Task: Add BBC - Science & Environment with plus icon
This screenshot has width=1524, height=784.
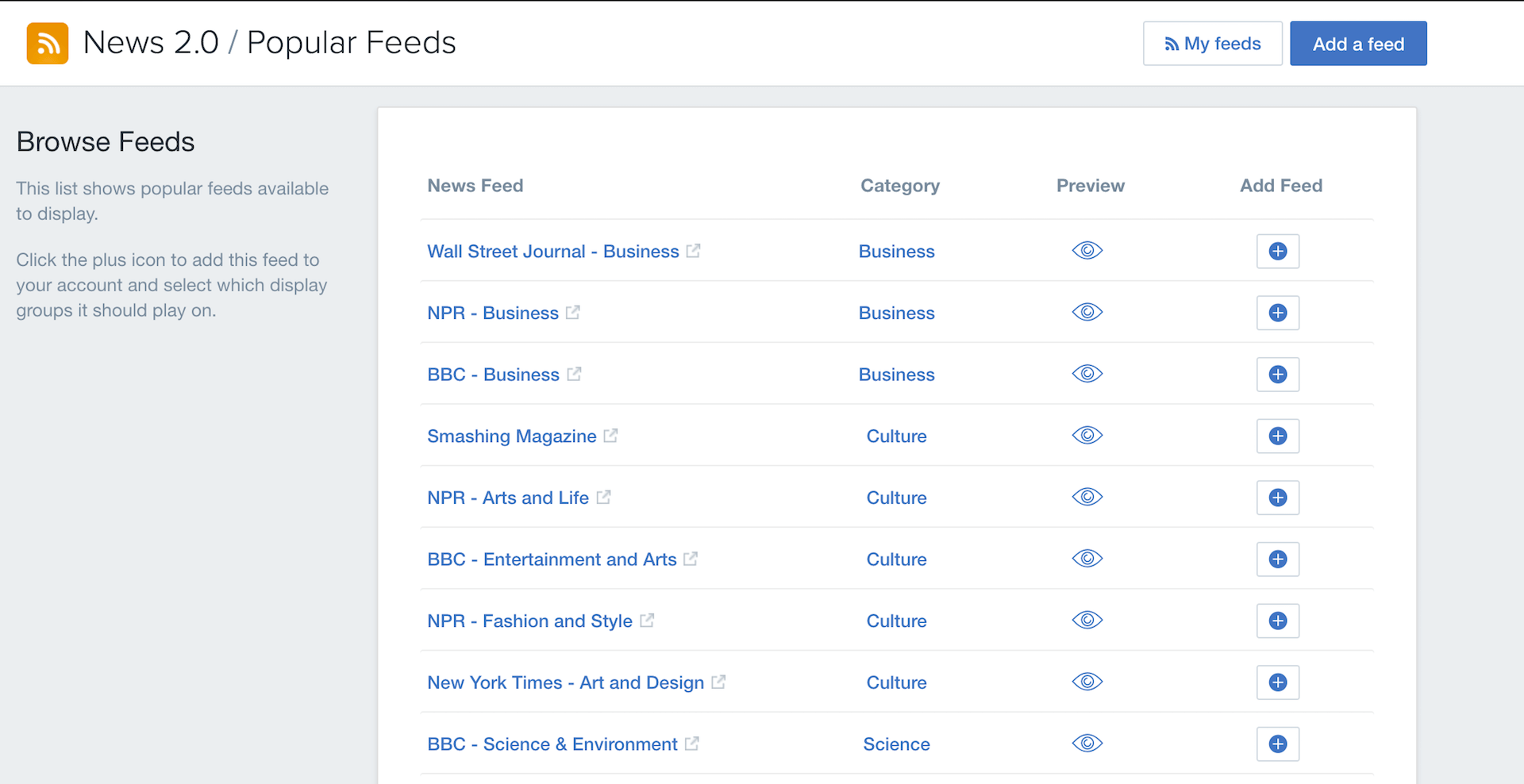Action: 1277,744
